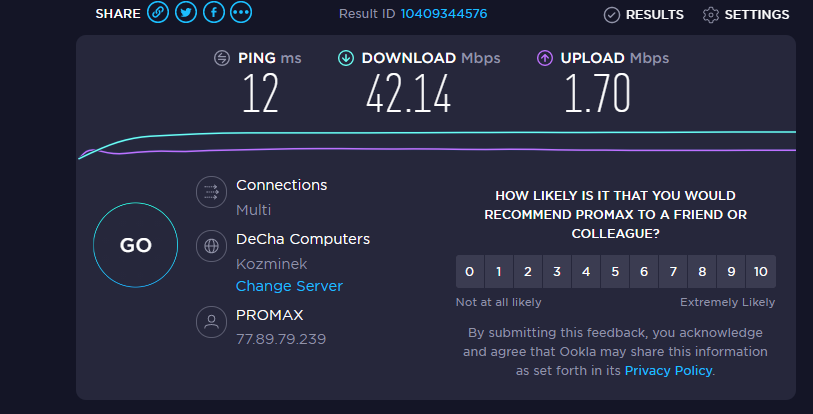The image size is (813, 414).
Task: Click the Results checkmark icon
Action: (x=612, y=15)
